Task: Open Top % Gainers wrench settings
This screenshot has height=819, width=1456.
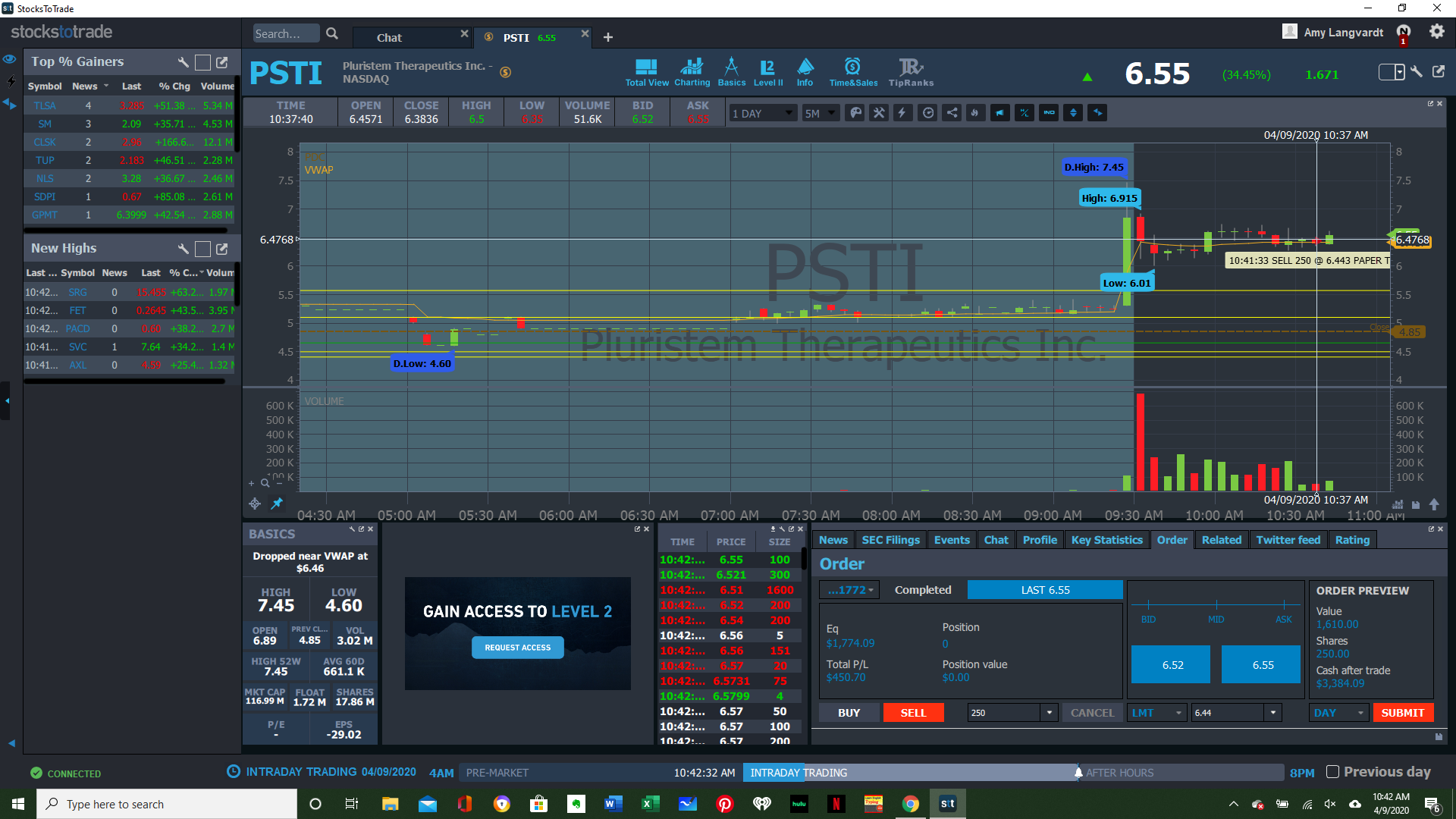Action: [x=183, y=62]
